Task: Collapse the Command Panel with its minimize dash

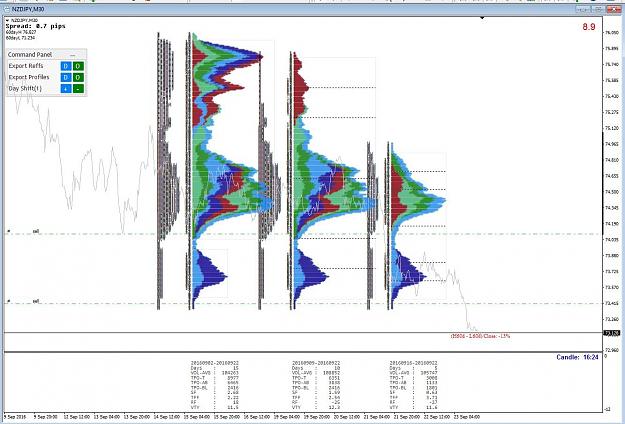Action: (72, 55)
